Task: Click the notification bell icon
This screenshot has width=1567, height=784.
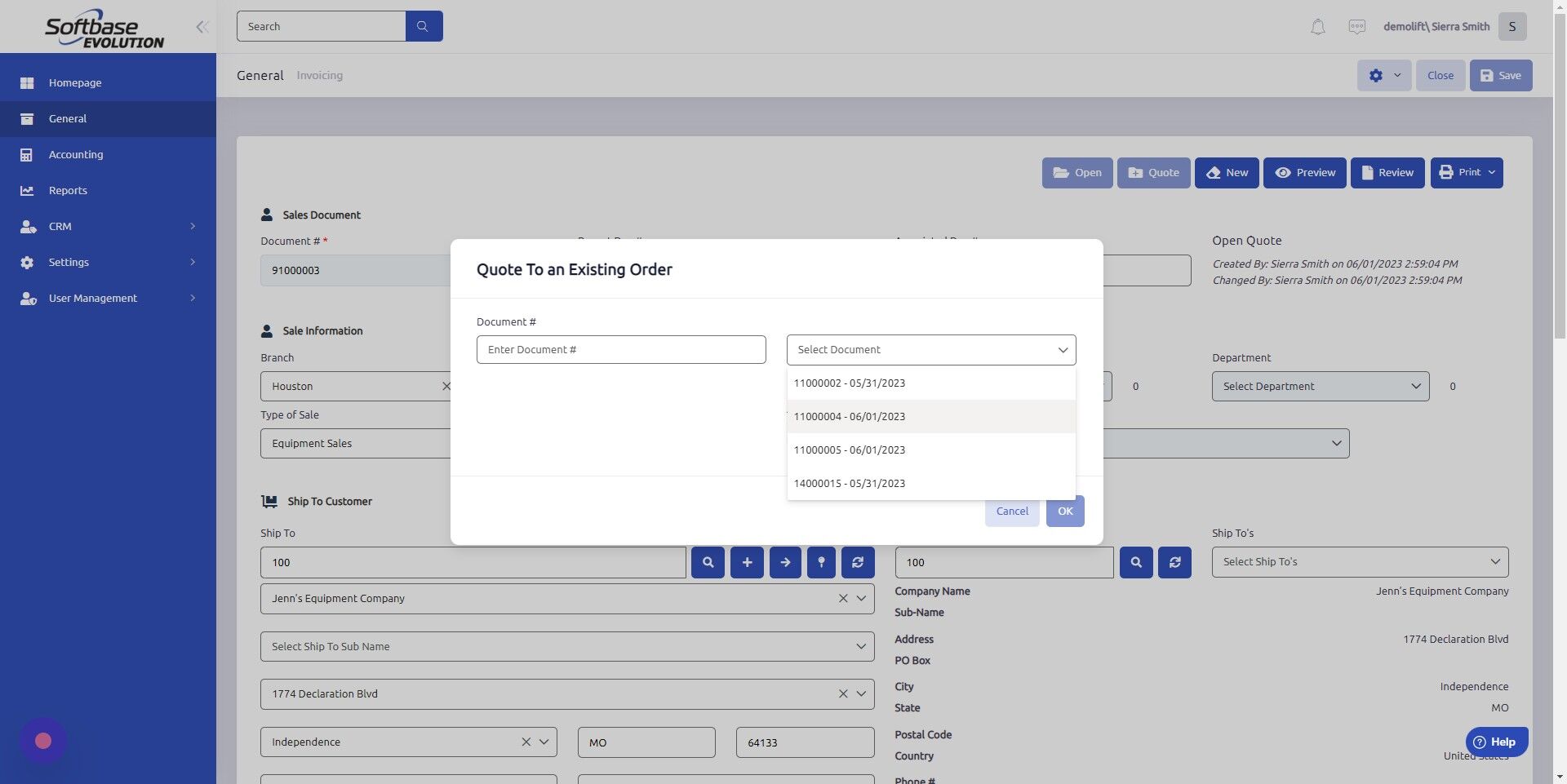Action: click(x=1316, y=26)
